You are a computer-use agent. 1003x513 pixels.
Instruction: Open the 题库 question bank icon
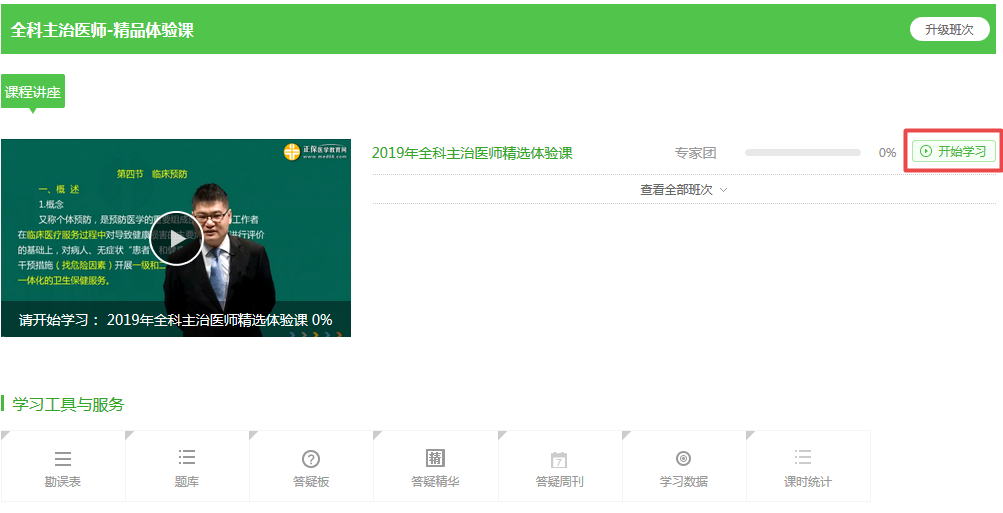(x=187, y=457)
